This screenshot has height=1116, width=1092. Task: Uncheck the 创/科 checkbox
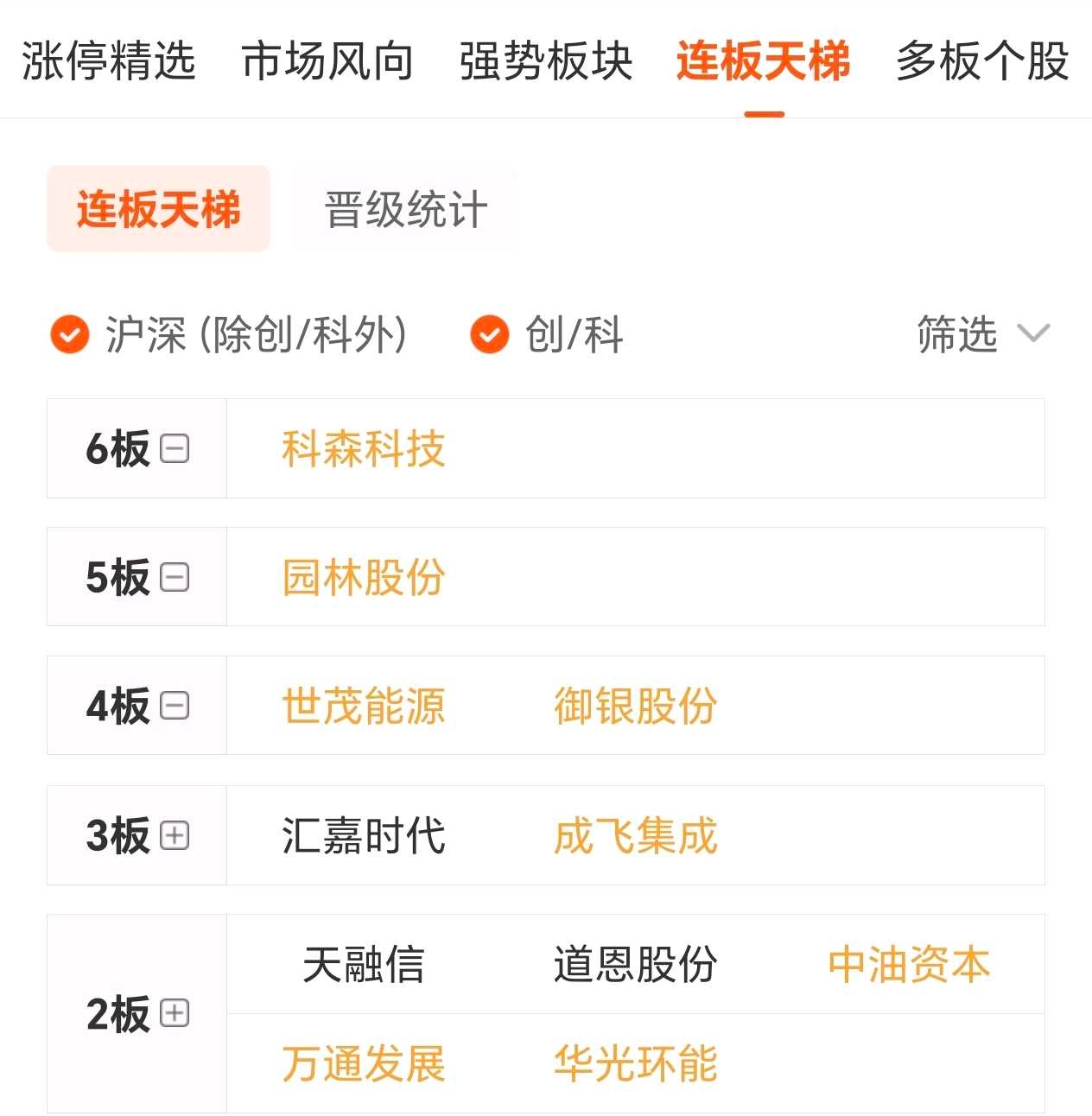[x=490, y=334]
